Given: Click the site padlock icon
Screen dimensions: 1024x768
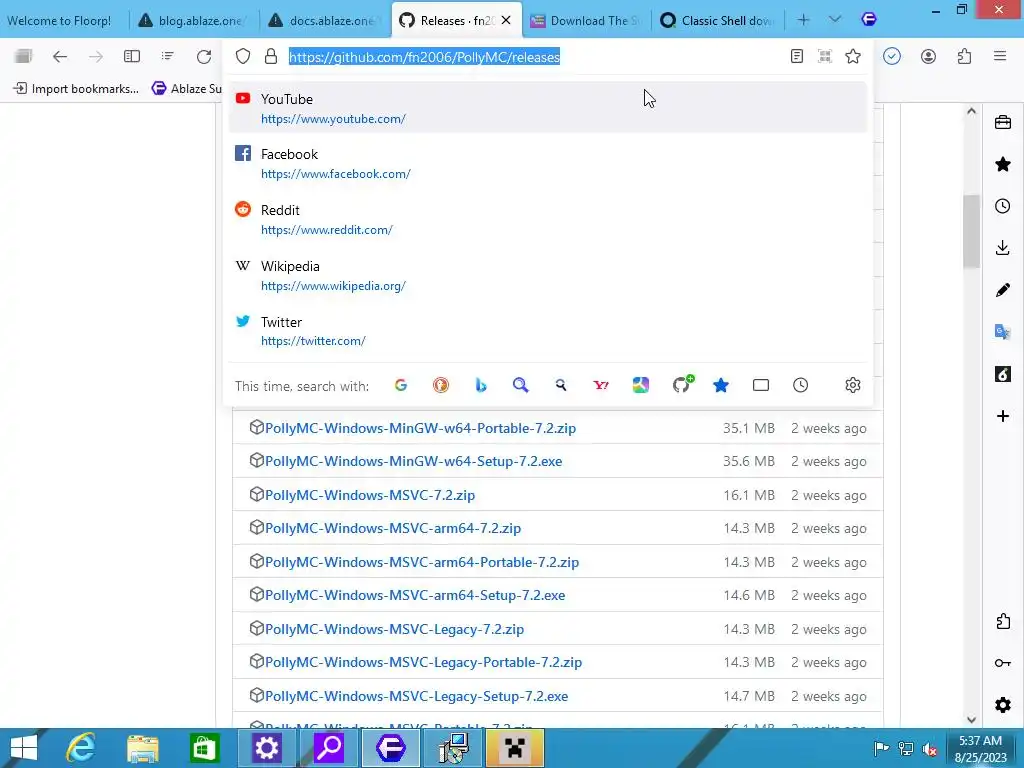Looking at the screenshot, I should [271, 57].
